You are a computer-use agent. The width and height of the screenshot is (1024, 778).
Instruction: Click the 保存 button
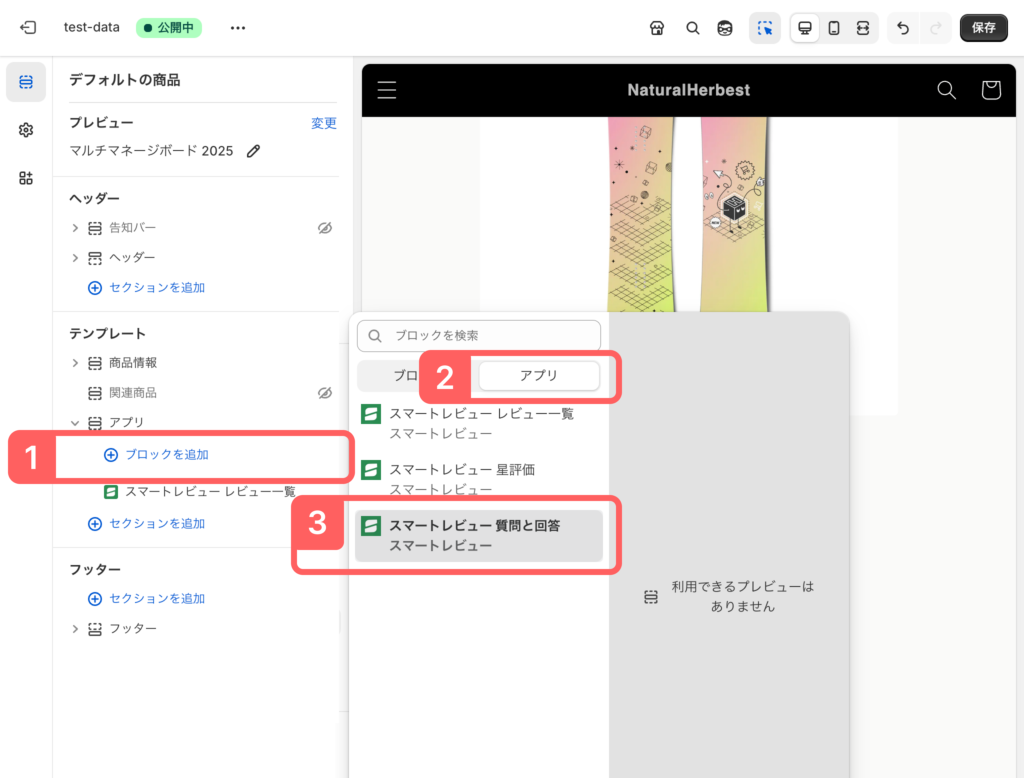pyautogui.click(x=983, y=28)
